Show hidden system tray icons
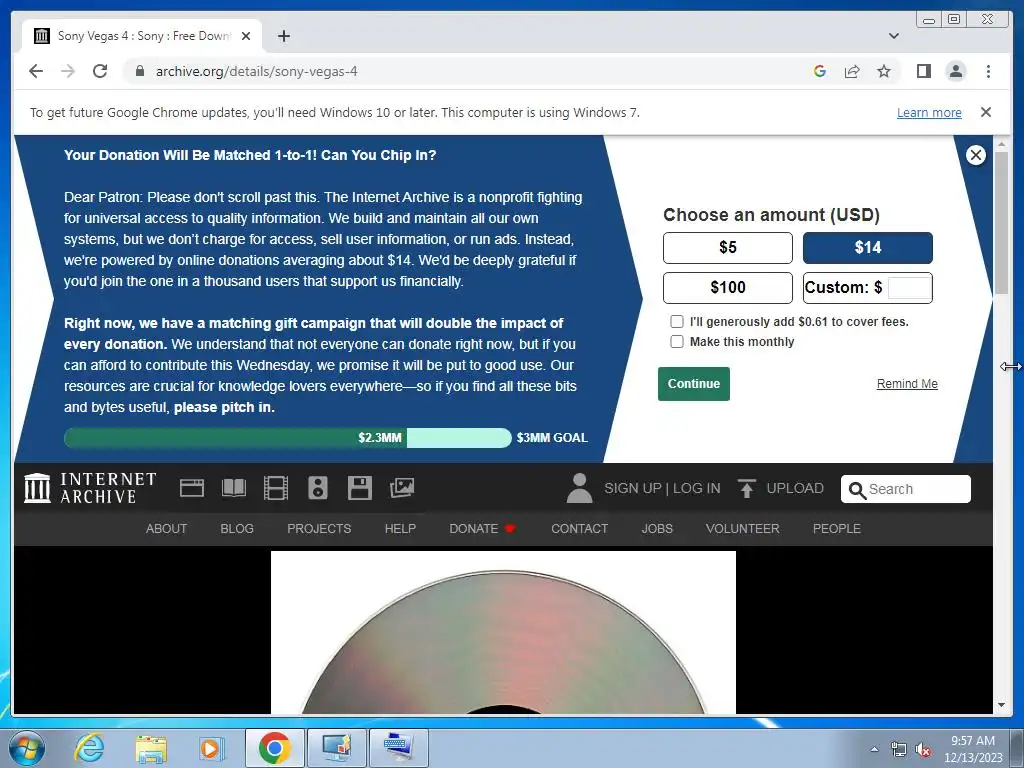 click(874, 749)
